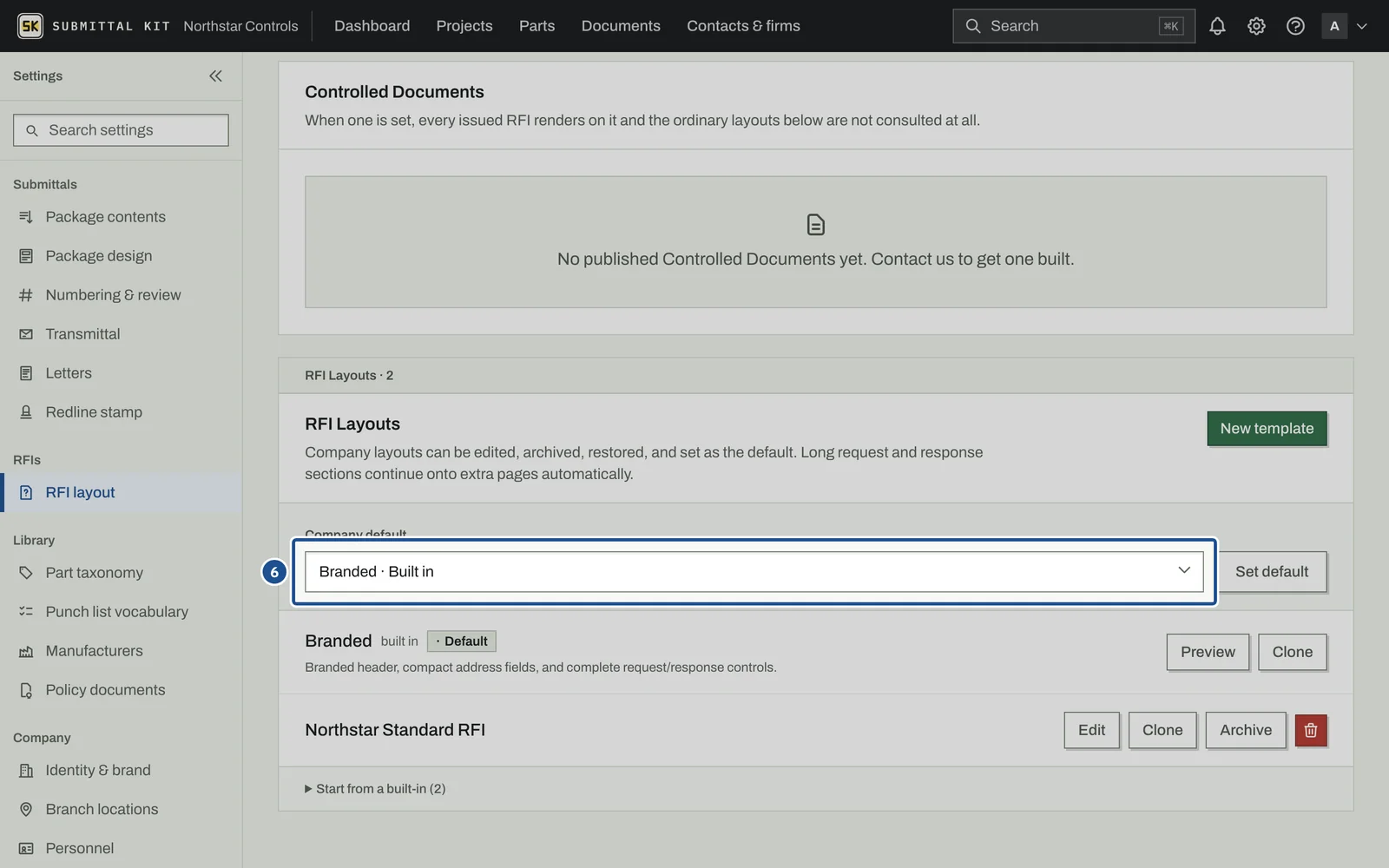Open Identity & brand settings
1389x868 pixels.
click(x=121, y=770)
